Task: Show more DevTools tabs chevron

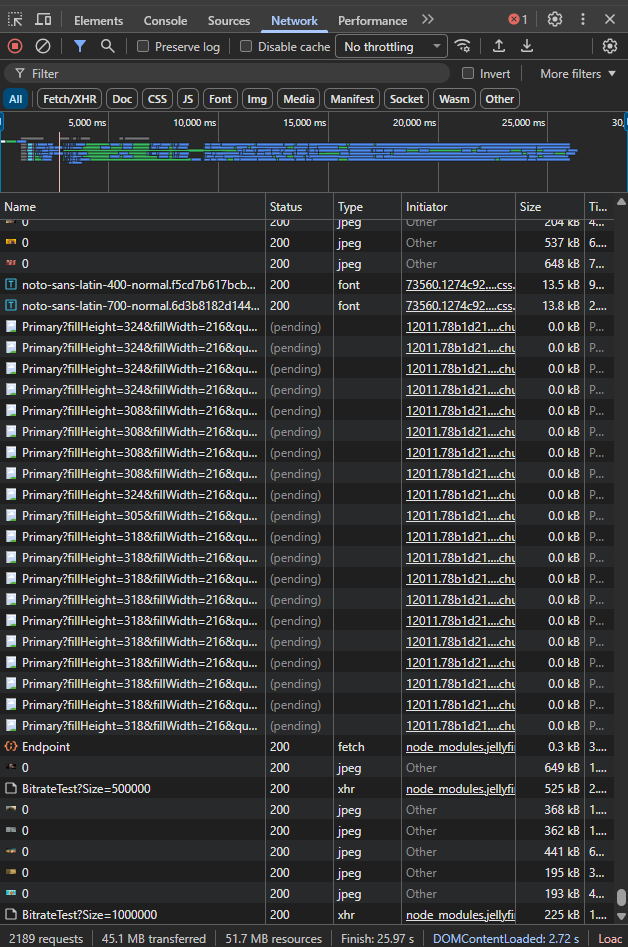Action: (x=428, y=20)
